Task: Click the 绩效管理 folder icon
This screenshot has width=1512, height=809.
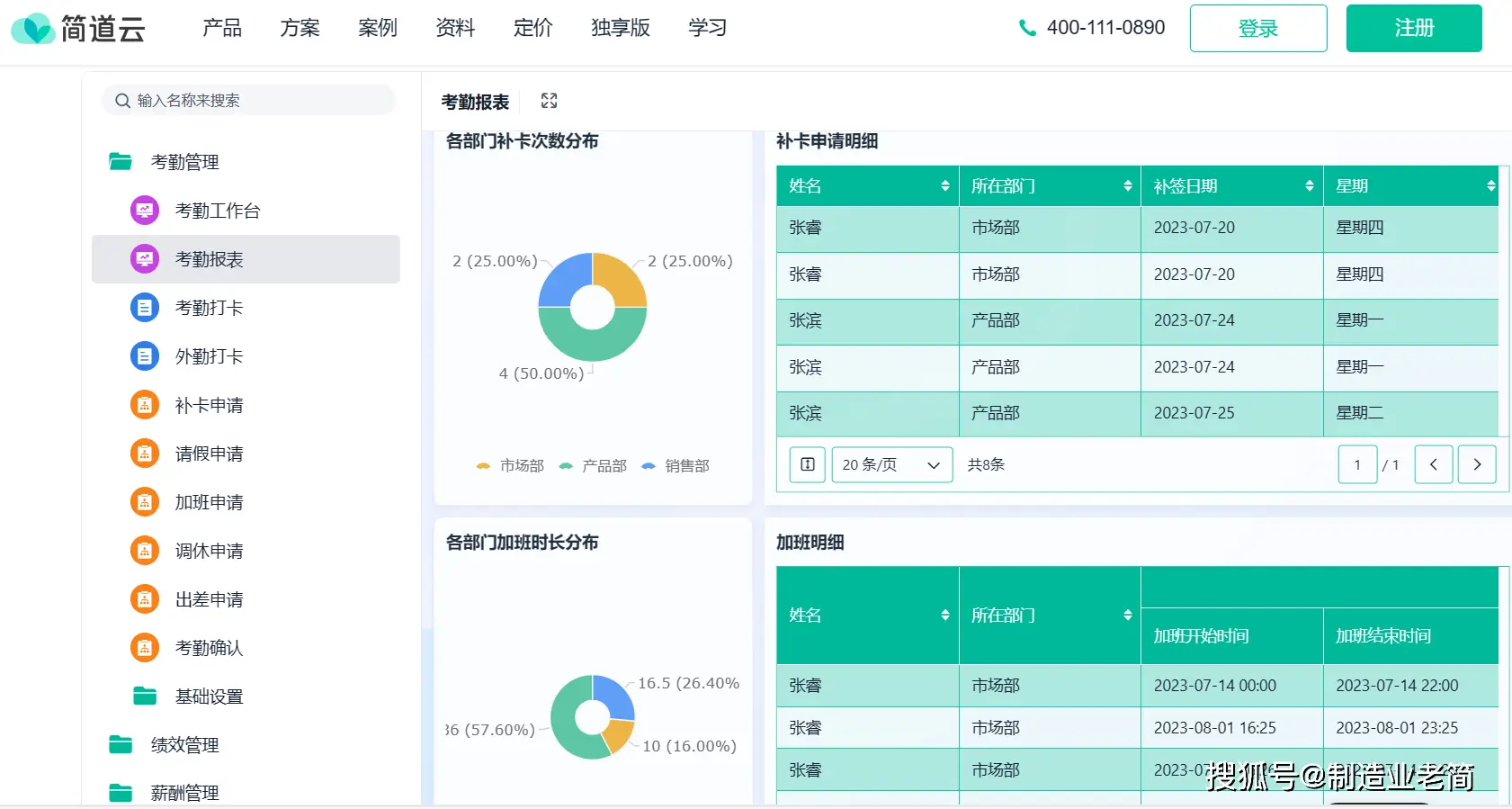Action: [x=121, y=744]
